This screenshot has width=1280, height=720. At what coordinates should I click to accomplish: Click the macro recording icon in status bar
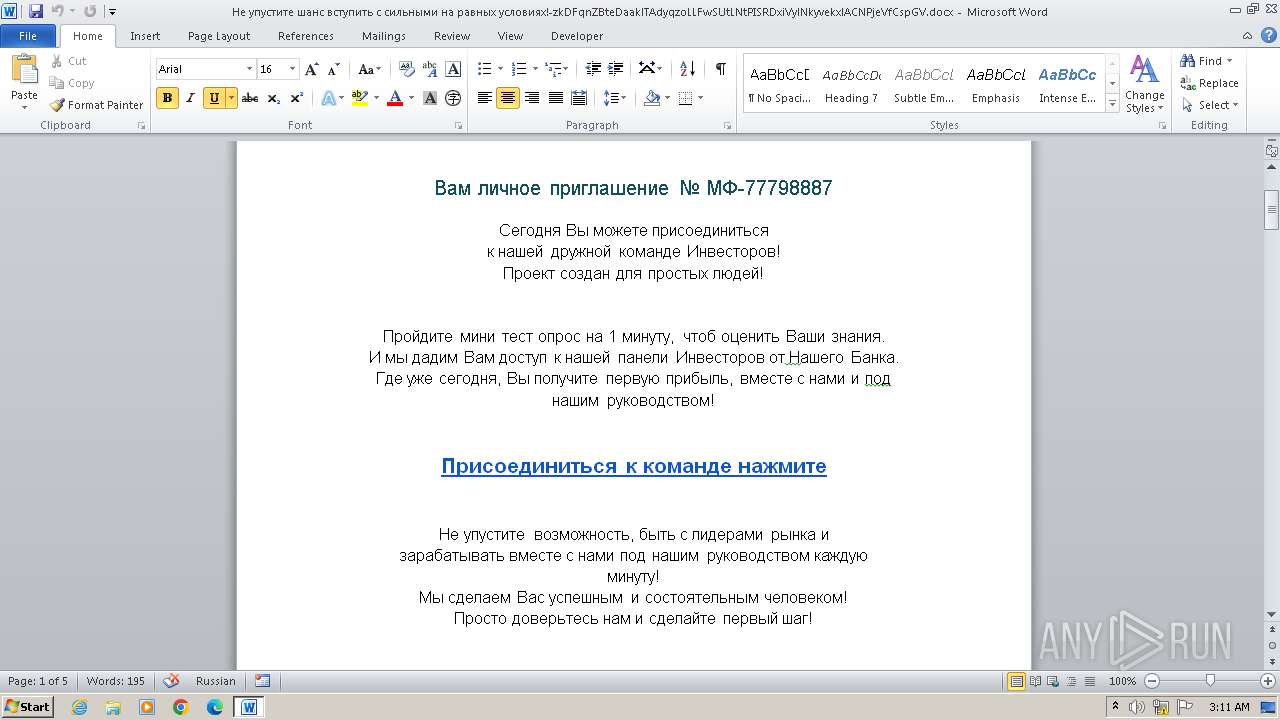(262, 681)
